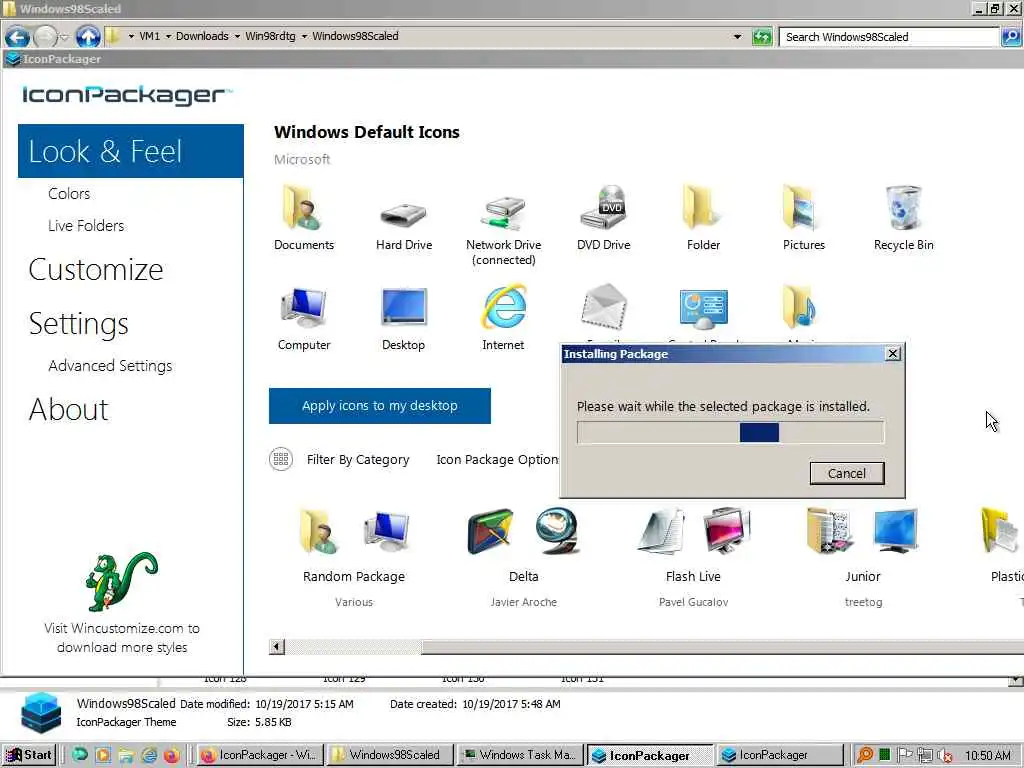The width and height of the screenshot is (1024, 768).
Task: Click the installation progress bar
Action: tap(730, 432)
